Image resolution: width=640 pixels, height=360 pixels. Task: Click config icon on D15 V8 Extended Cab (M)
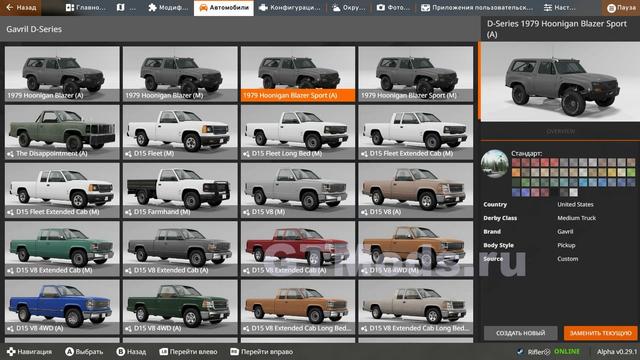[10, 271]
